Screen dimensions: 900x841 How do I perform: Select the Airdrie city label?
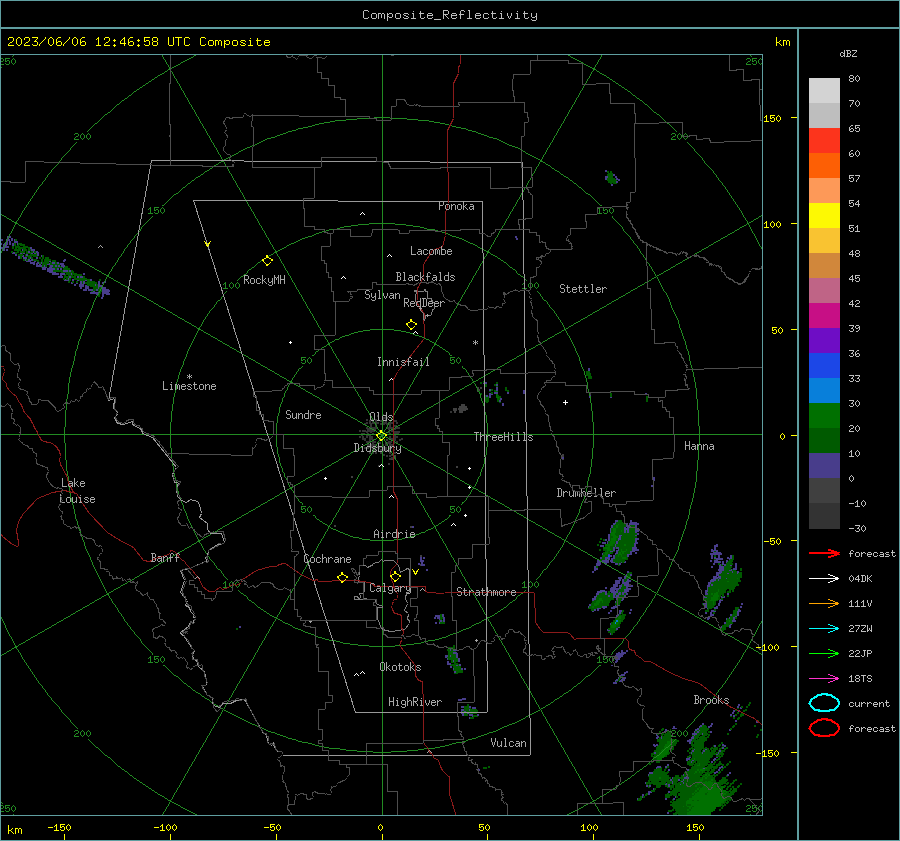pos(394,534)
